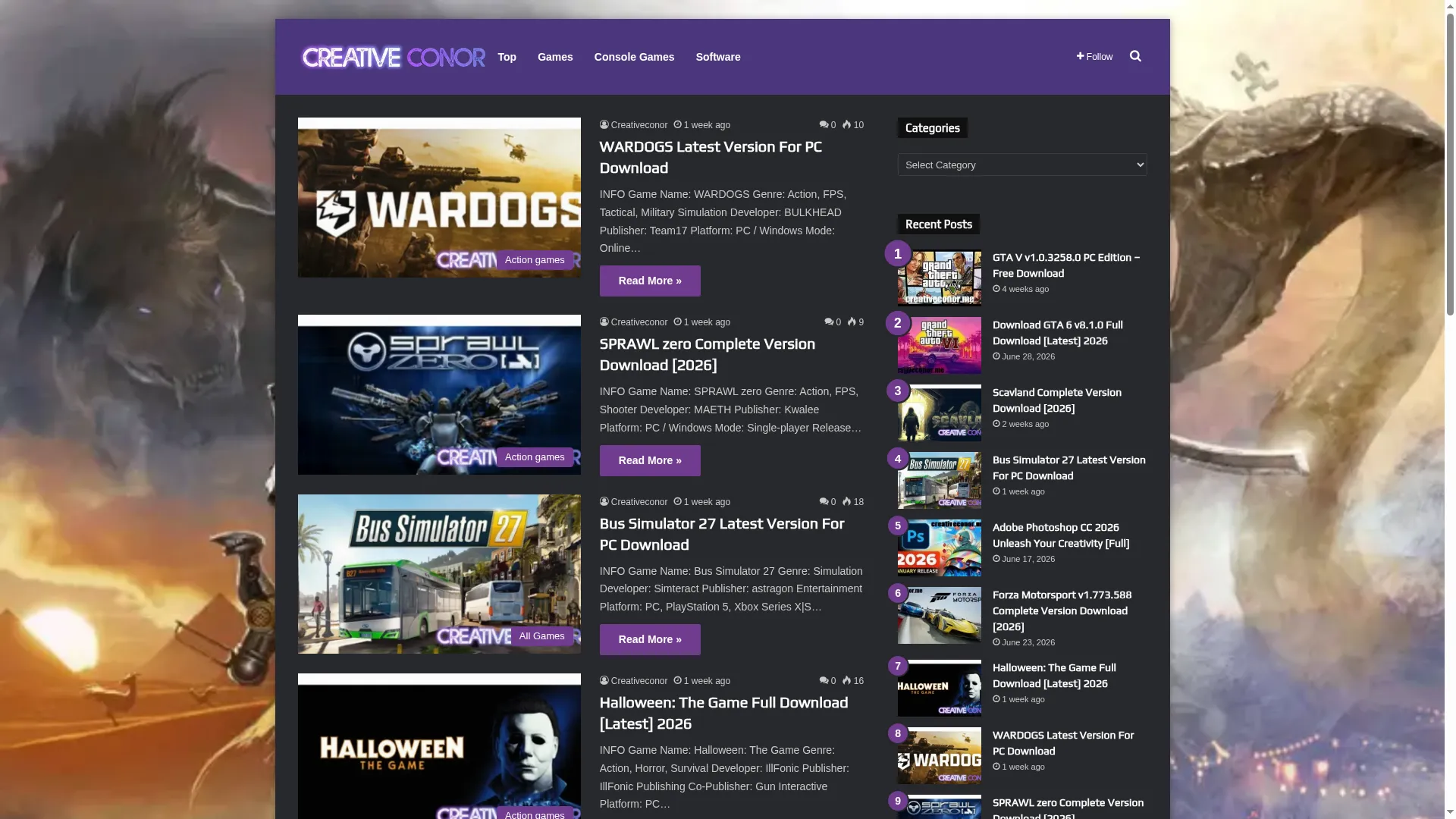This screenshot has height=819, width=1456.
Task: Click the SPRAWL zero large post thumbnail
Action: [x=439, y=394]
